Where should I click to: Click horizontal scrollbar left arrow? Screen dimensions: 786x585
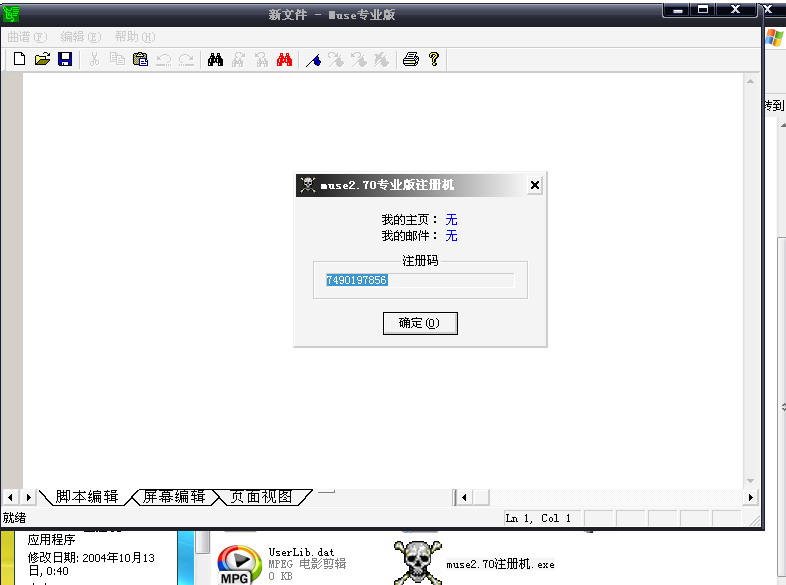pyautogui.click(x=465, y=497)
